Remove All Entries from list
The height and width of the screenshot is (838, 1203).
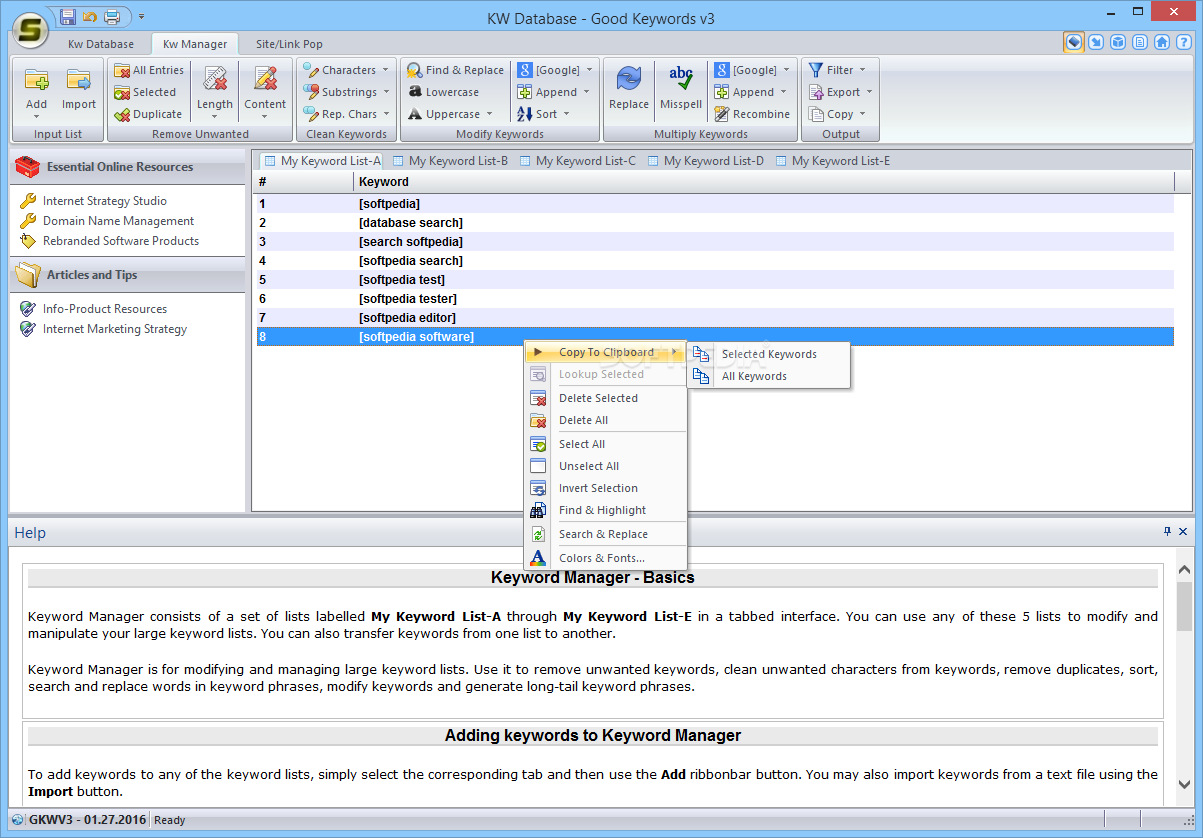[148, 70]
